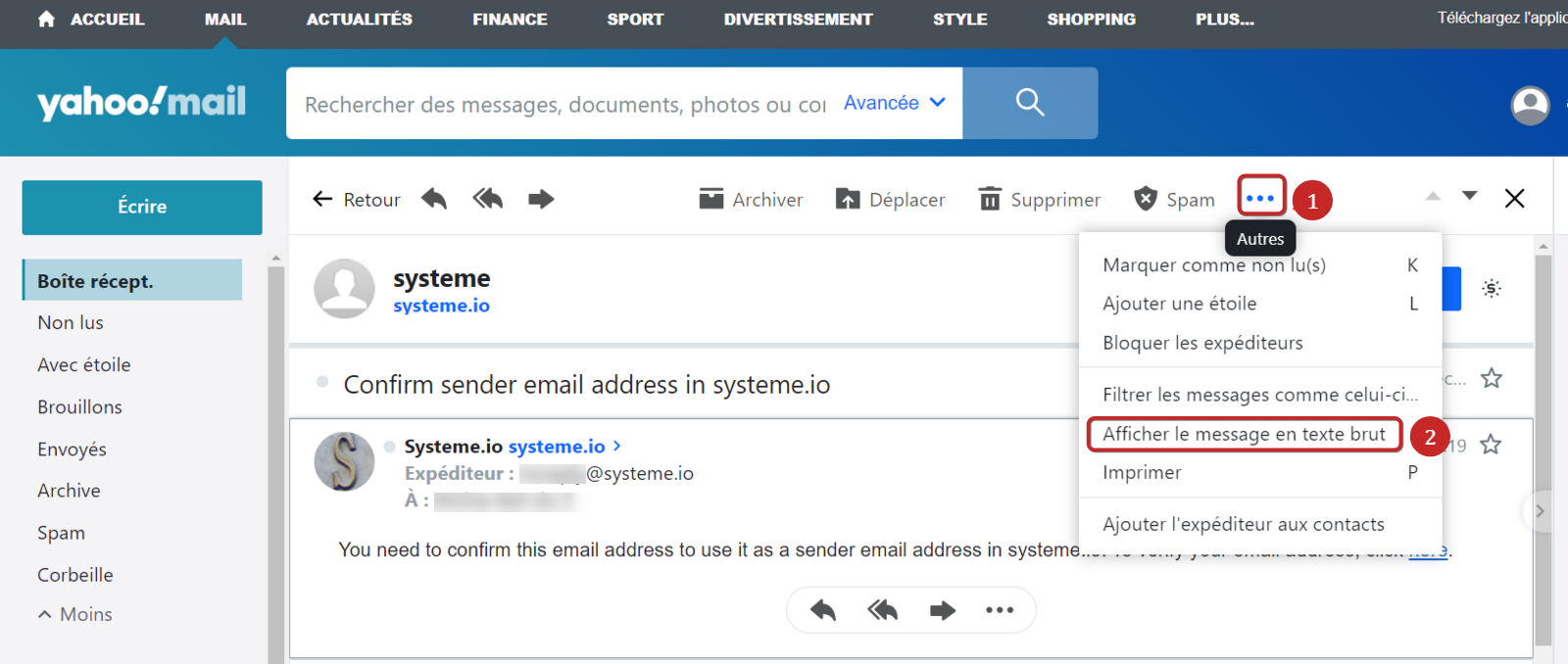Open the Non lus folder
The image size is (1568, 664).
pos(71,322)
